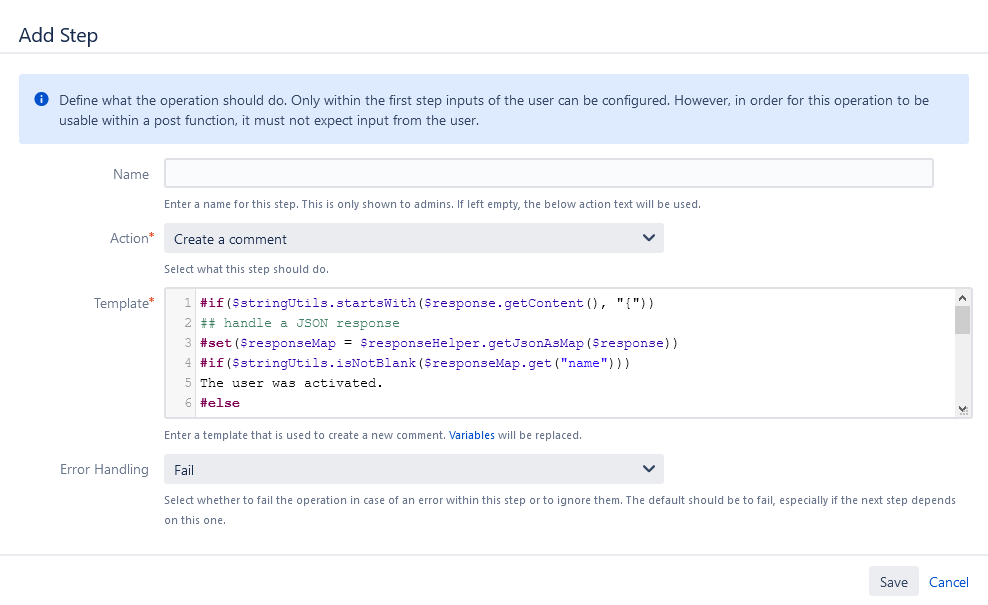The image size is (988, 605).
Task: Click the Cancel link
Action: pos(948,582)
